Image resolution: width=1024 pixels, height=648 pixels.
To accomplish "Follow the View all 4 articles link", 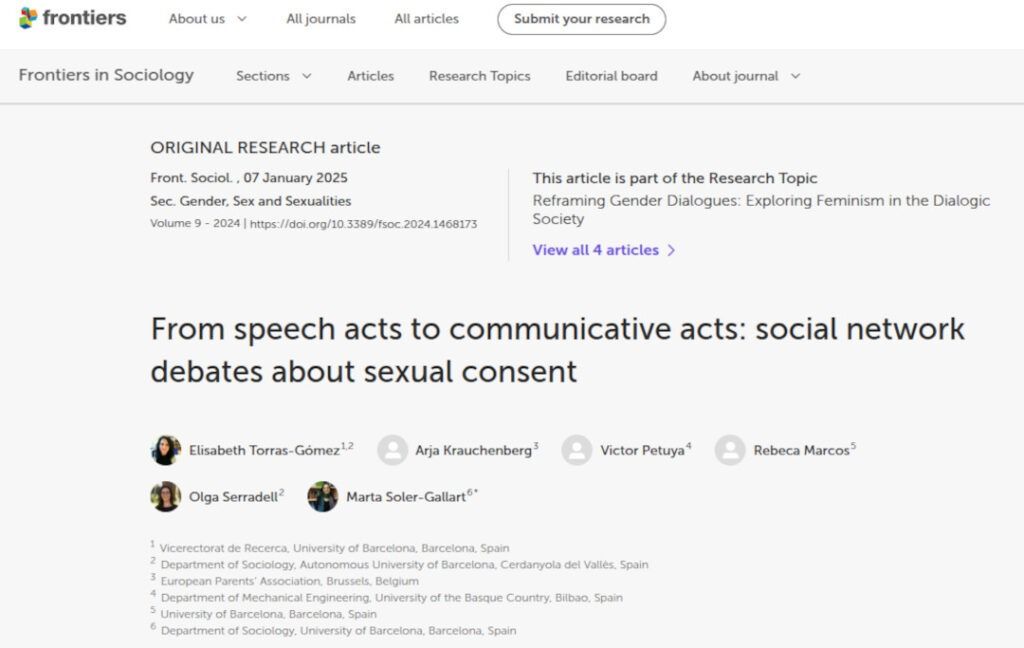I will [x=595, y=250].
